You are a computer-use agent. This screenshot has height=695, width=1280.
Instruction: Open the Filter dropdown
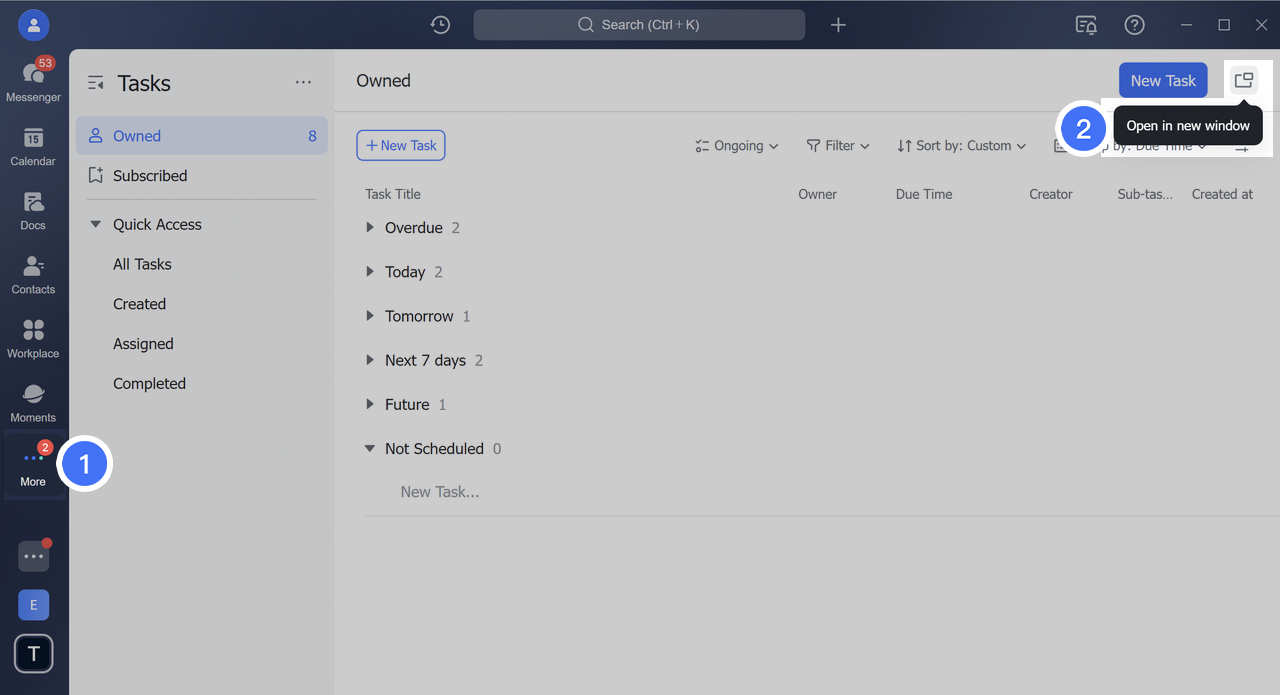(838, 145)
